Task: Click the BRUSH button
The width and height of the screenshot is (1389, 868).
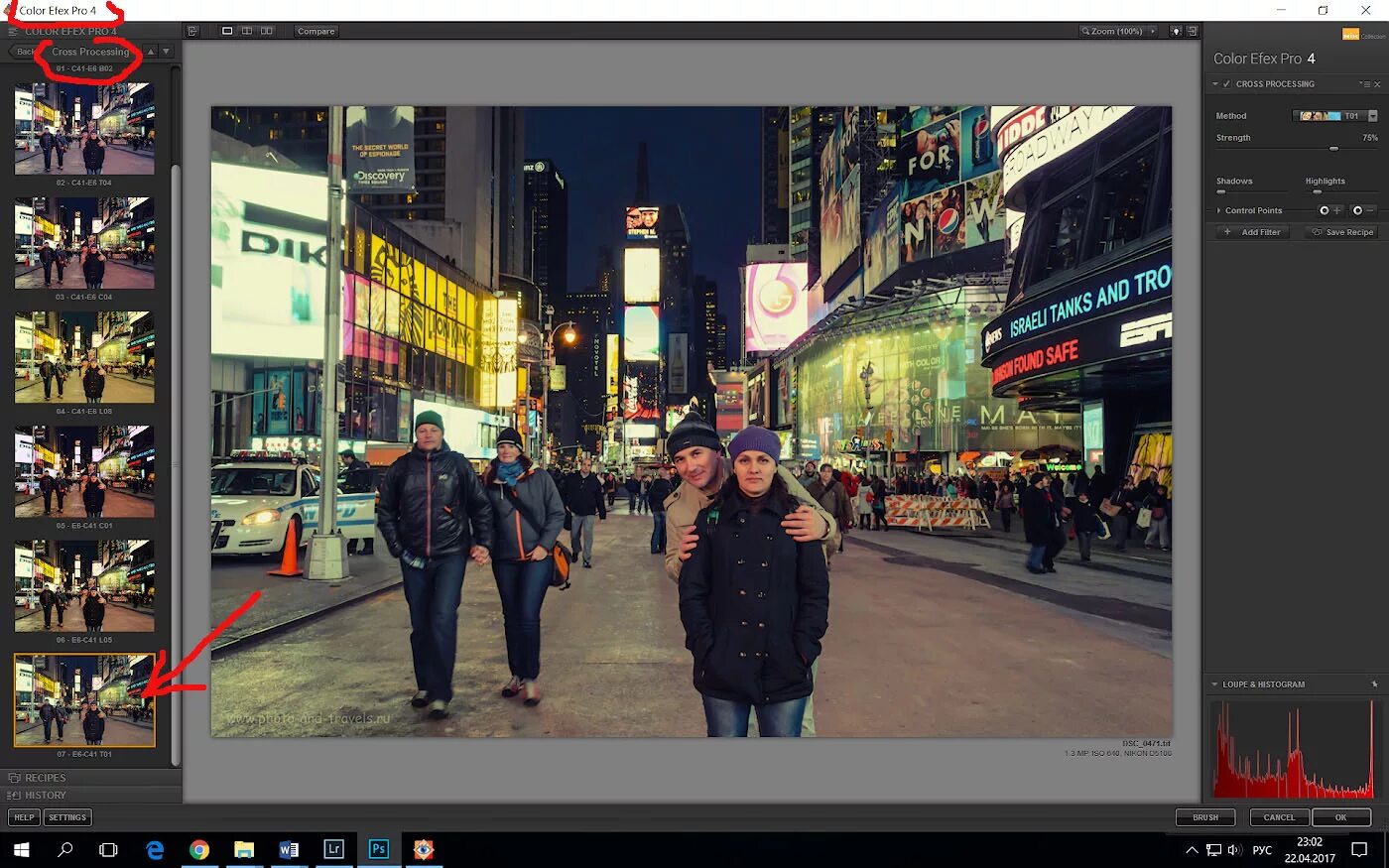Action: (1205, 817)
